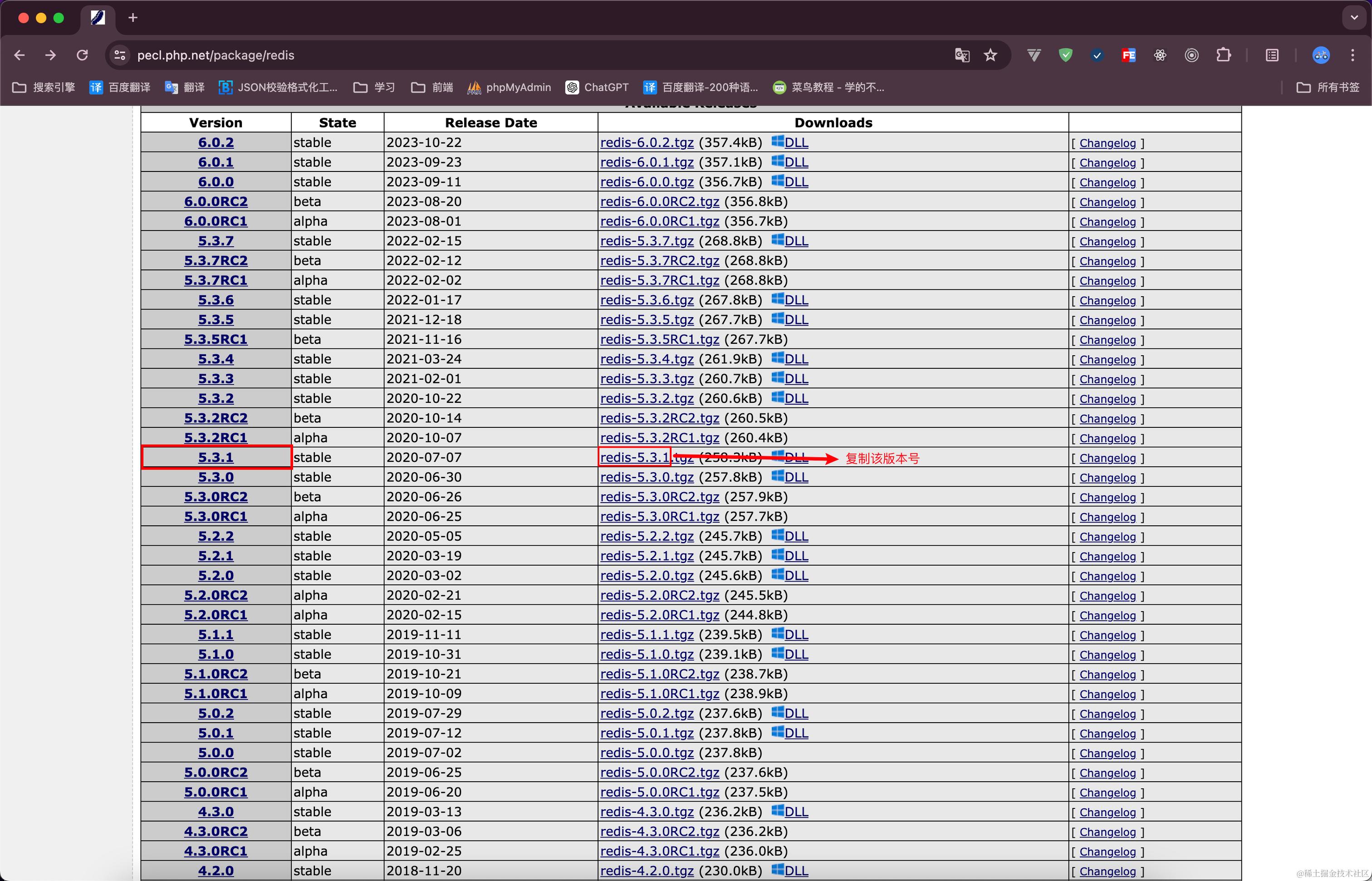Viewport: 1372px width, 881px height.
Task: Open a new tab with plus button
Action: [133, 18]
